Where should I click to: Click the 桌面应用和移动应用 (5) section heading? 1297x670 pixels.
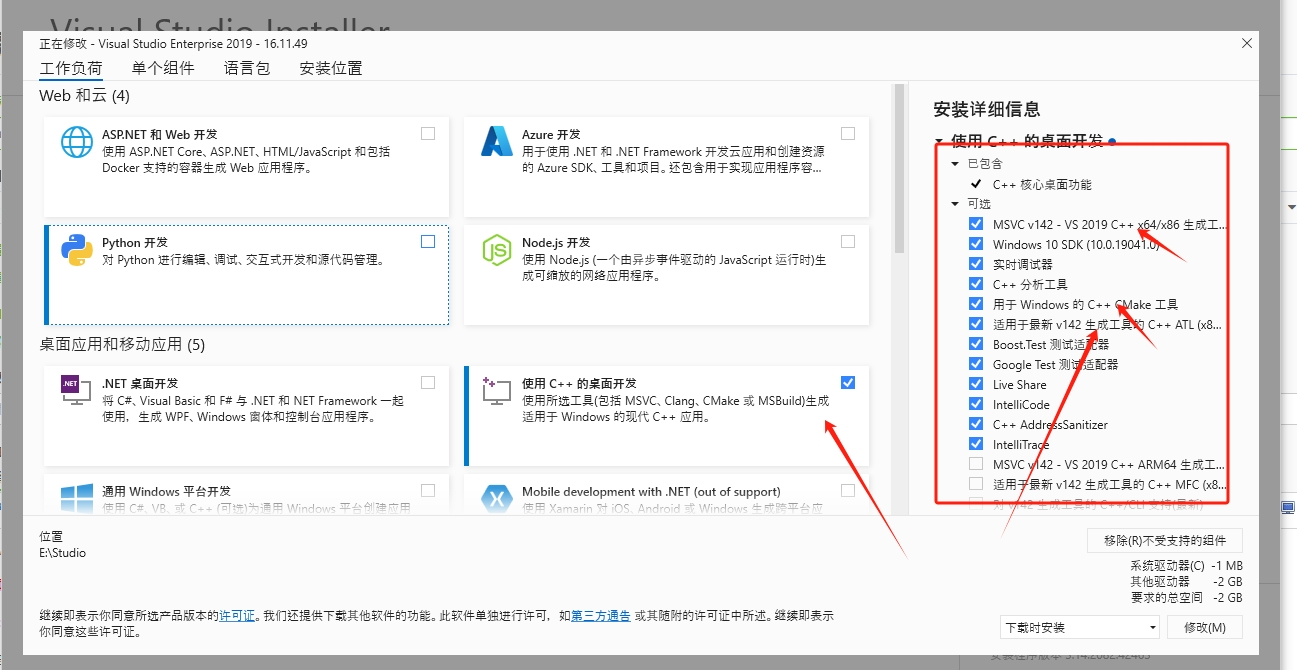click(x=122, y=344)
